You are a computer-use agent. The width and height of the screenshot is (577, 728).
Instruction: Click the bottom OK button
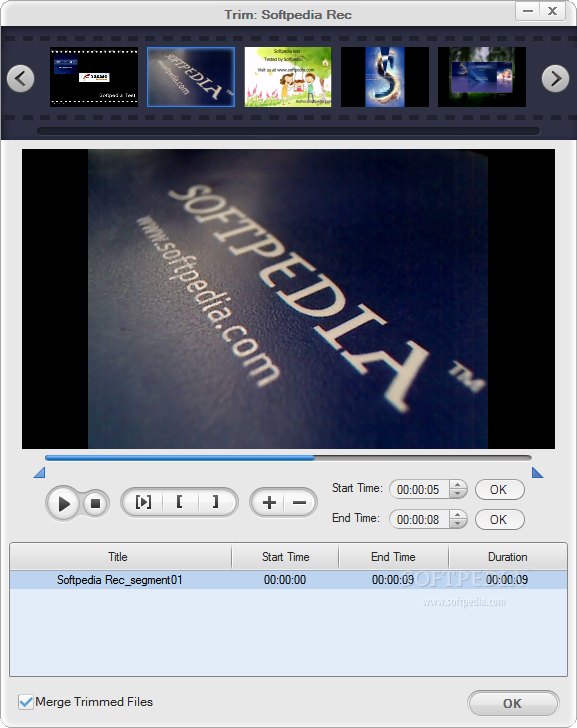coord(513,703)
